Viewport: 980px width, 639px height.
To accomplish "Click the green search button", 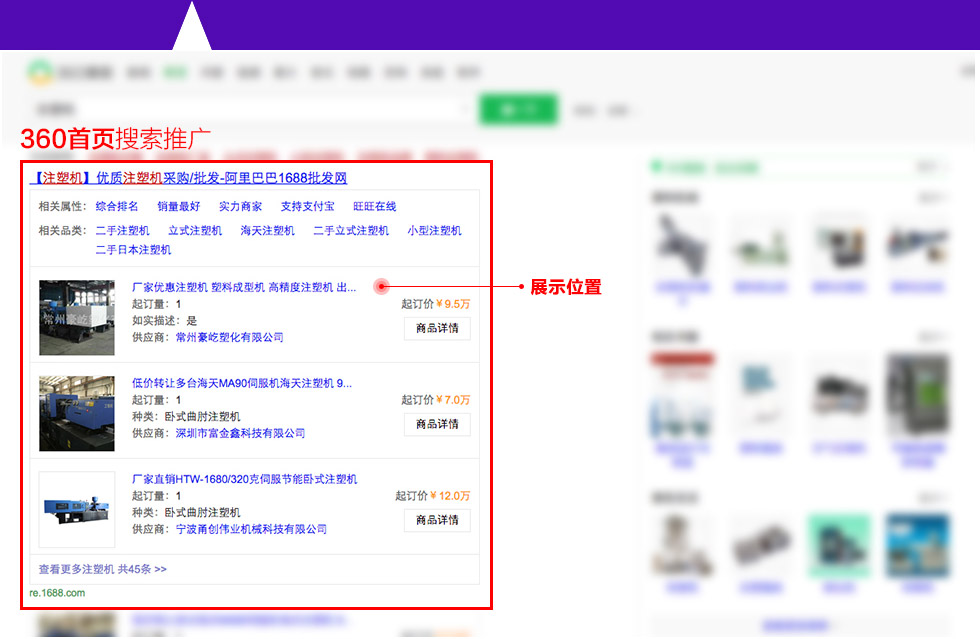I will (518, 110).
